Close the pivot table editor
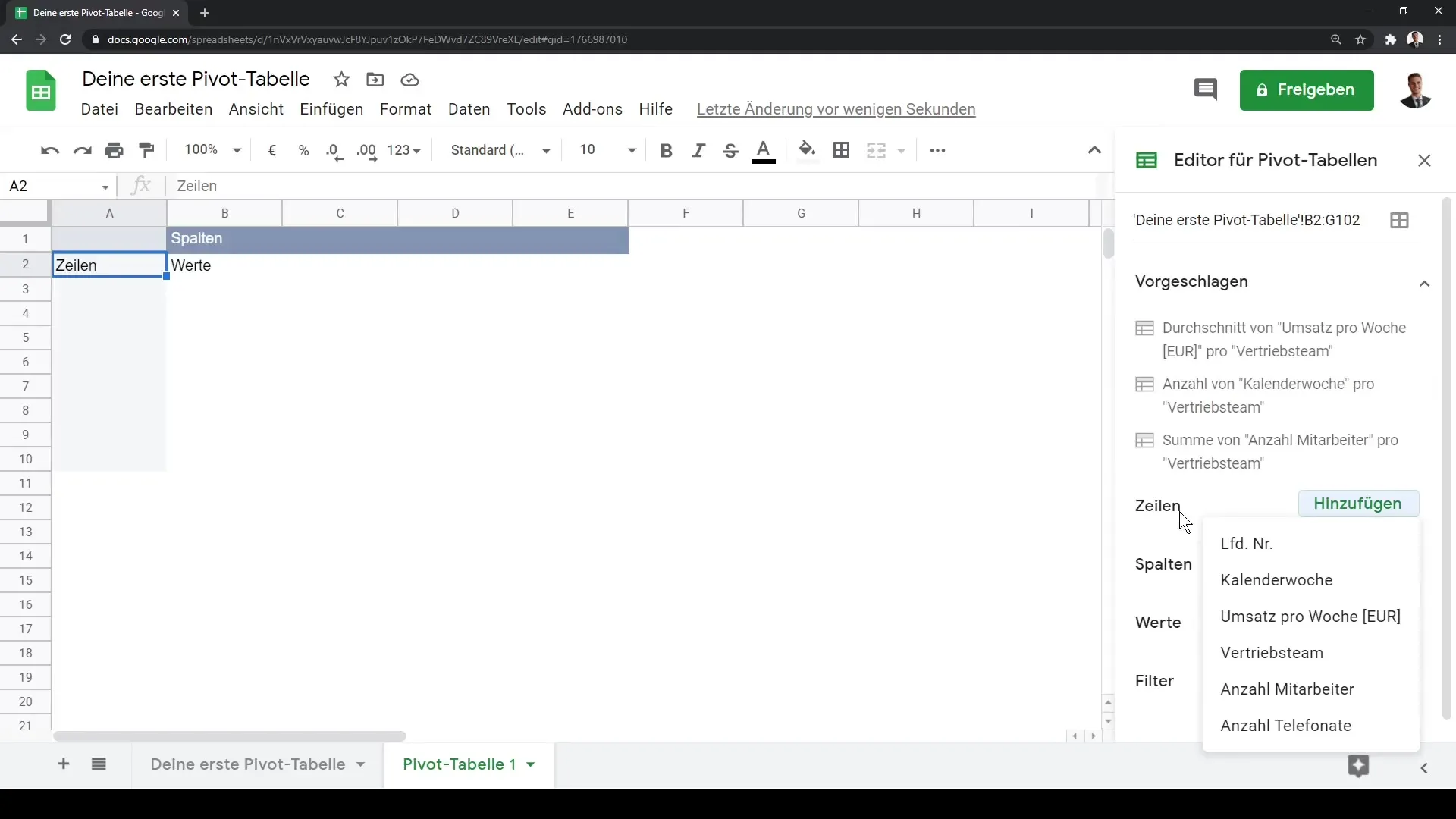The height and width of the screenshot is (819, 1456). click(1424, 161)
